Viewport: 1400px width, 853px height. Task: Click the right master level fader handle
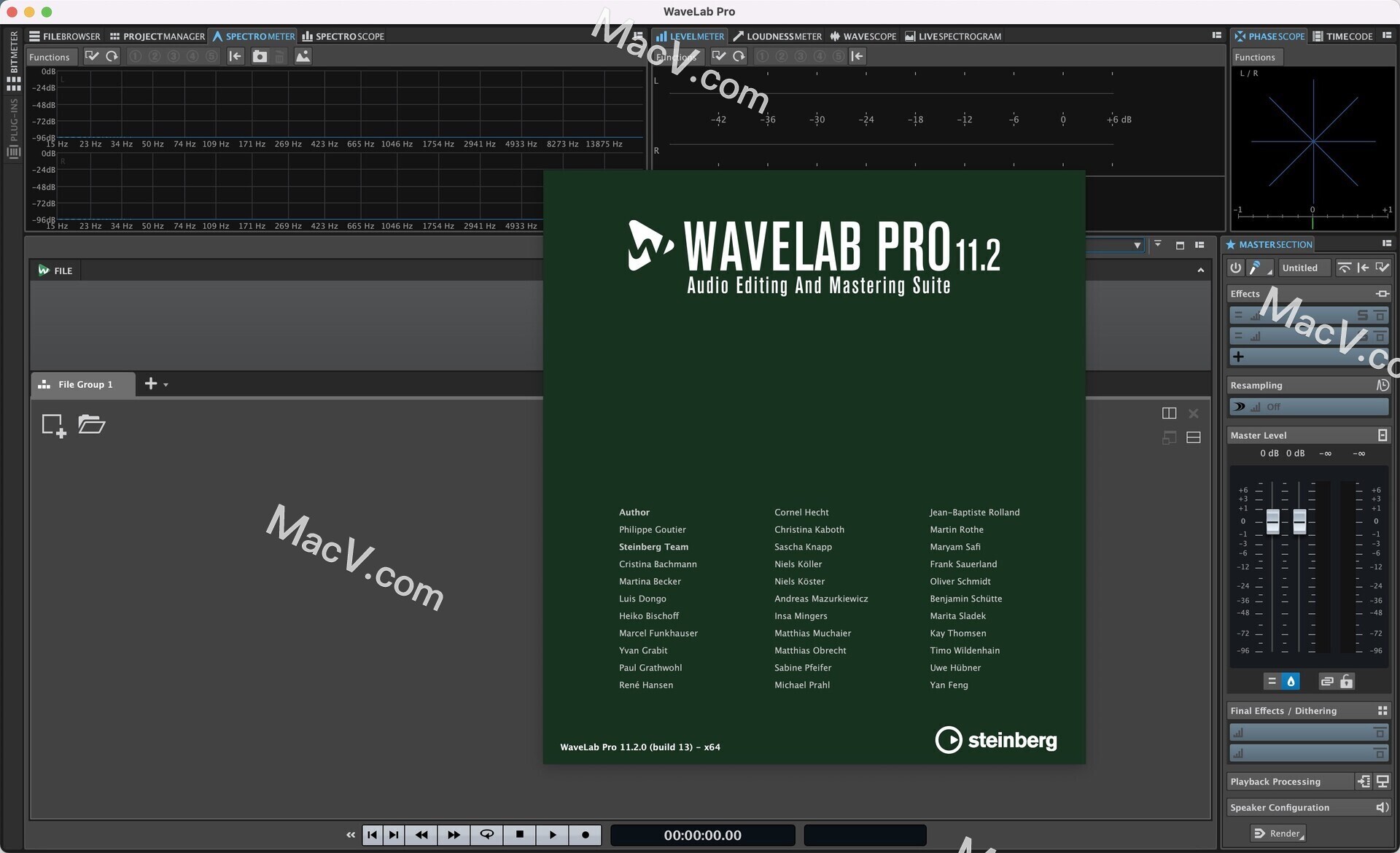(1299, 521)
